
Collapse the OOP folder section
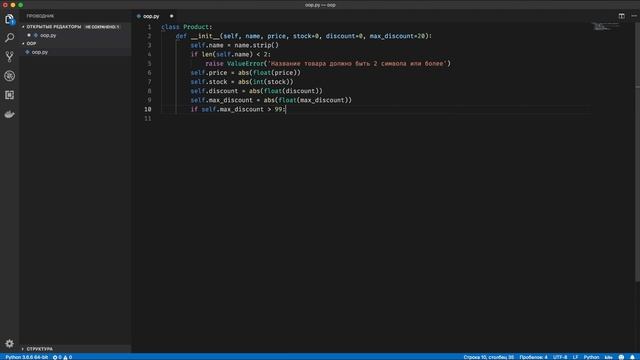click(x=31, y=43)
